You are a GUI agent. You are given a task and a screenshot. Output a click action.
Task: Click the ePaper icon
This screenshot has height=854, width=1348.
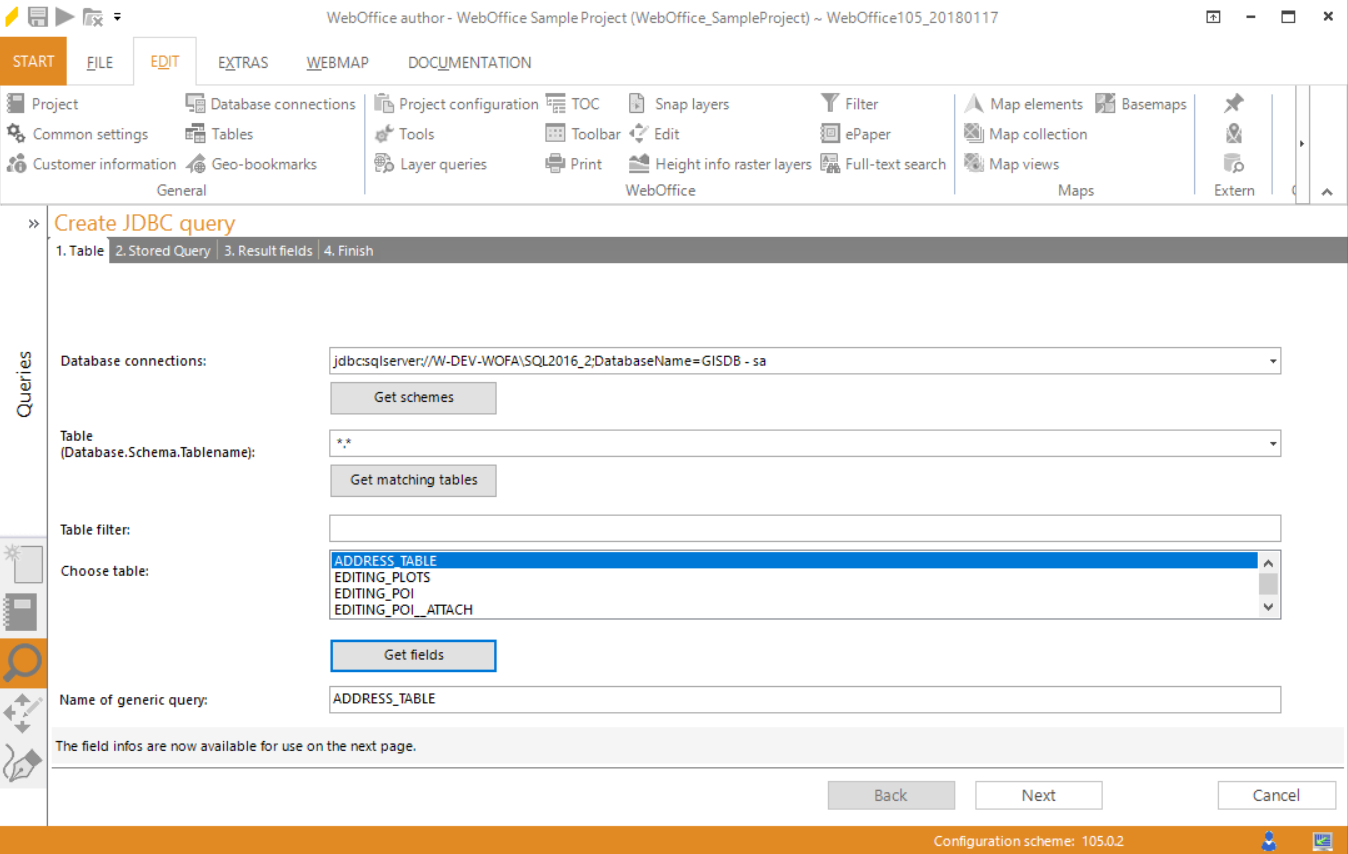pyautogui.click(x=828, y=133)
